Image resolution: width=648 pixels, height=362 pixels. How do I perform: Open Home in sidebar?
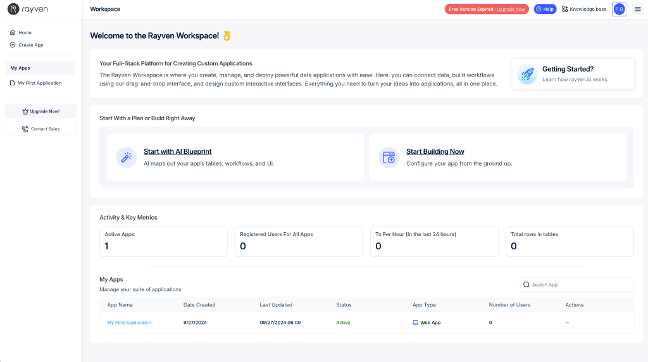pos(21,32)
